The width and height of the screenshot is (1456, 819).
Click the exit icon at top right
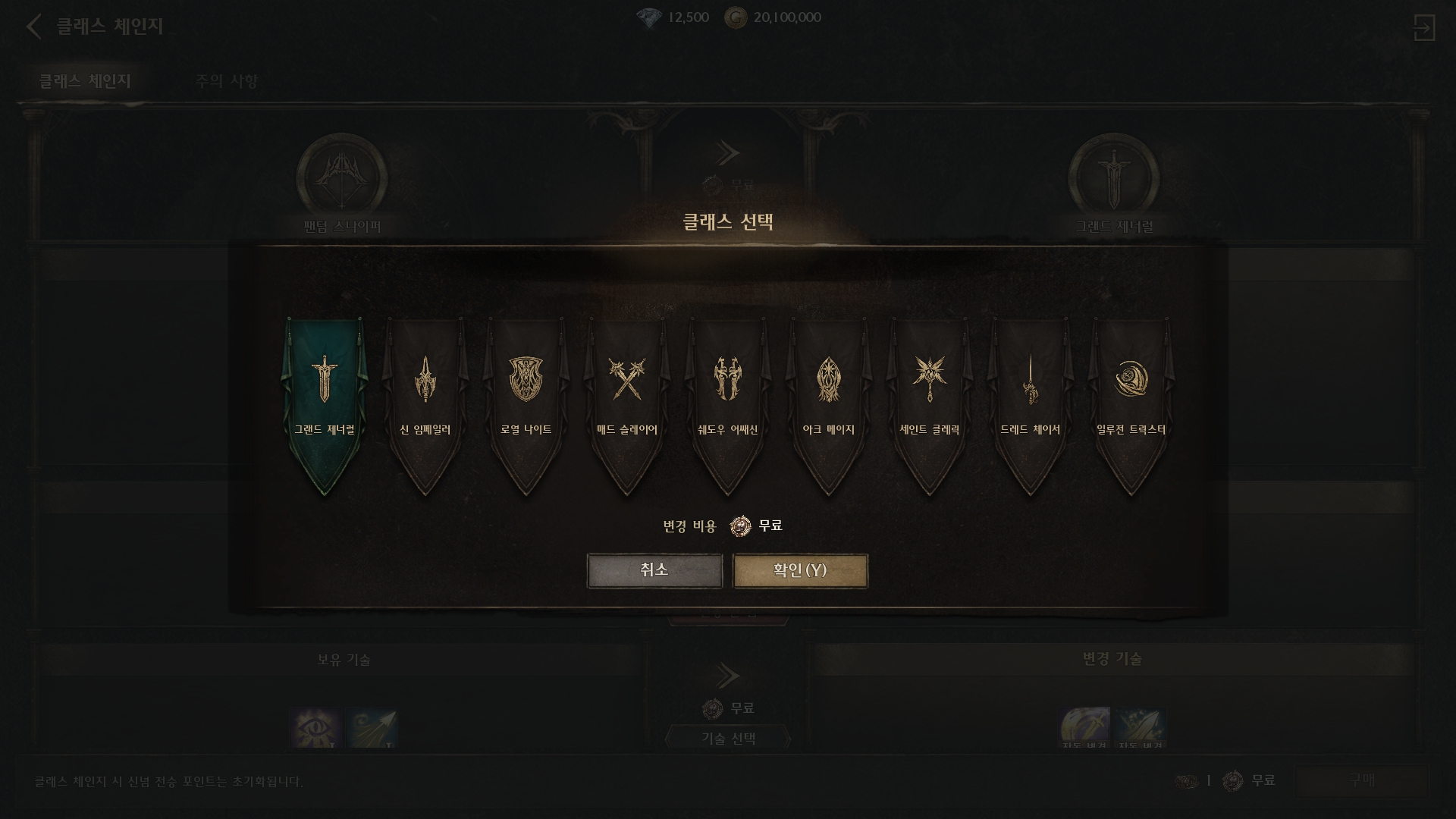1423,28
